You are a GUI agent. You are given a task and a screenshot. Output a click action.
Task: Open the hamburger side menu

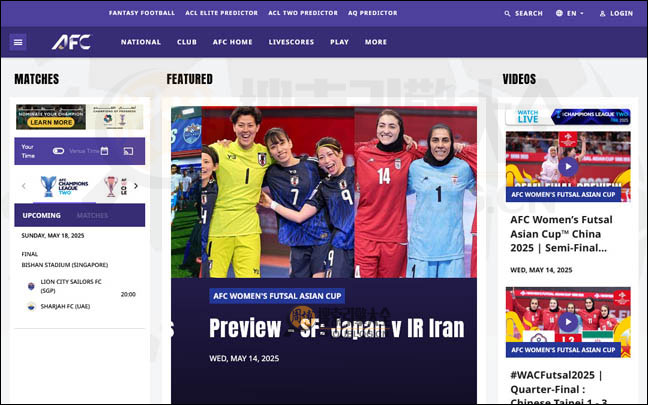point(18,42)
